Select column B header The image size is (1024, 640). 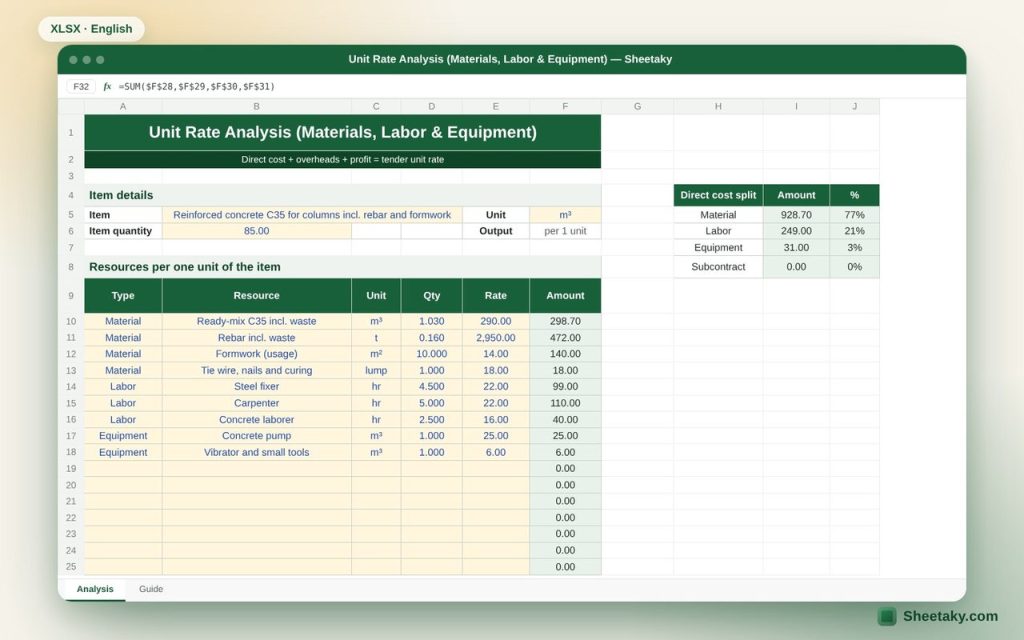[256, 106]
